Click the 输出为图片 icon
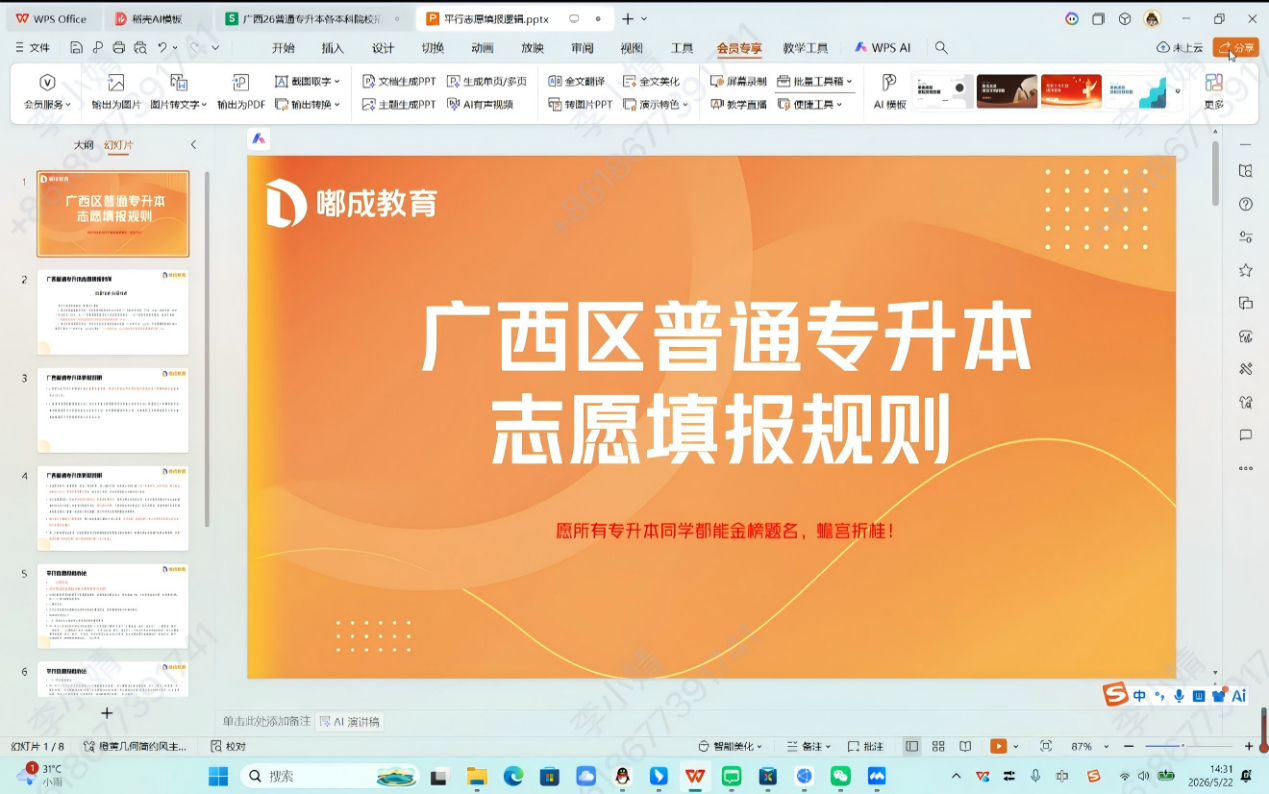 [x=116, y=83]
